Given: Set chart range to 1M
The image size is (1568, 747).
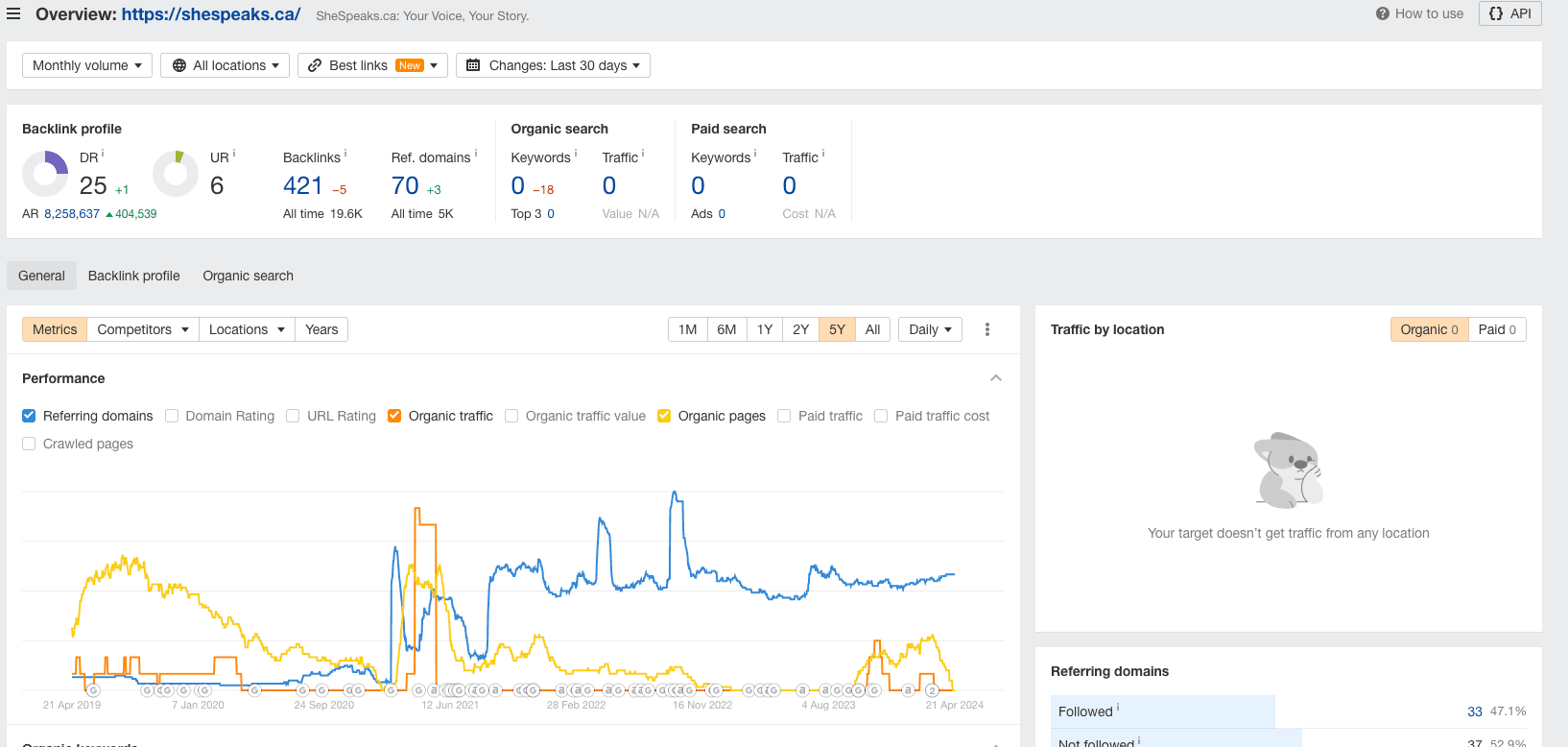Looking at the screenshot, I should 688,329.
